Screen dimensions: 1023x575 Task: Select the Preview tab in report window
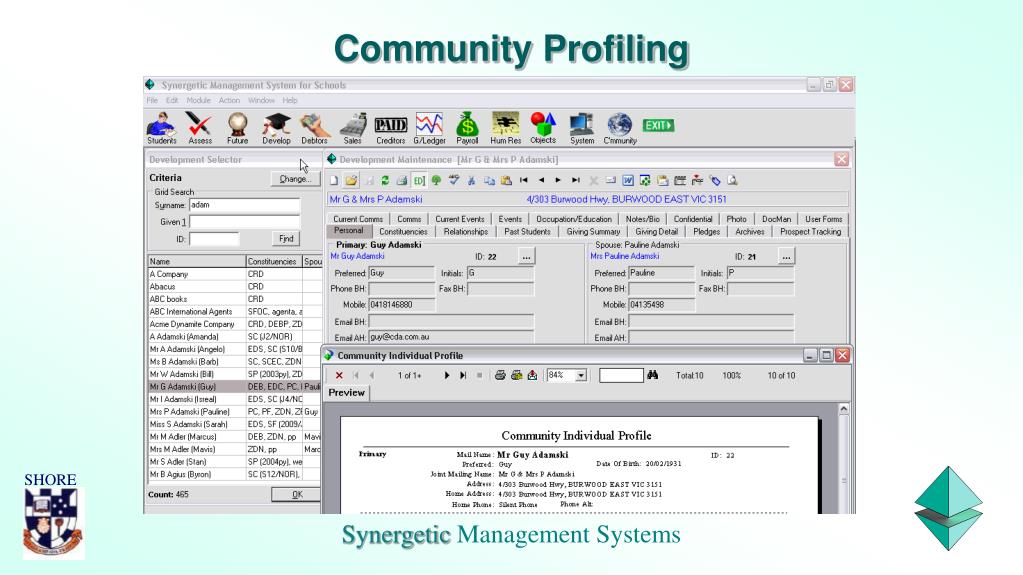346,393
